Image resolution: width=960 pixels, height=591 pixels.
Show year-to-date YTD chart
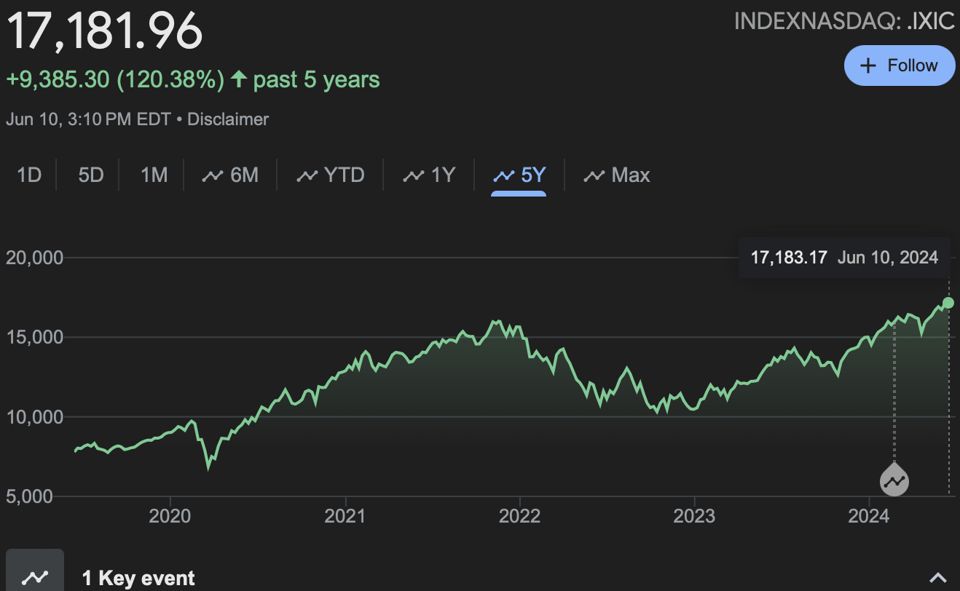pyautogui.click(x=331, y=175)
